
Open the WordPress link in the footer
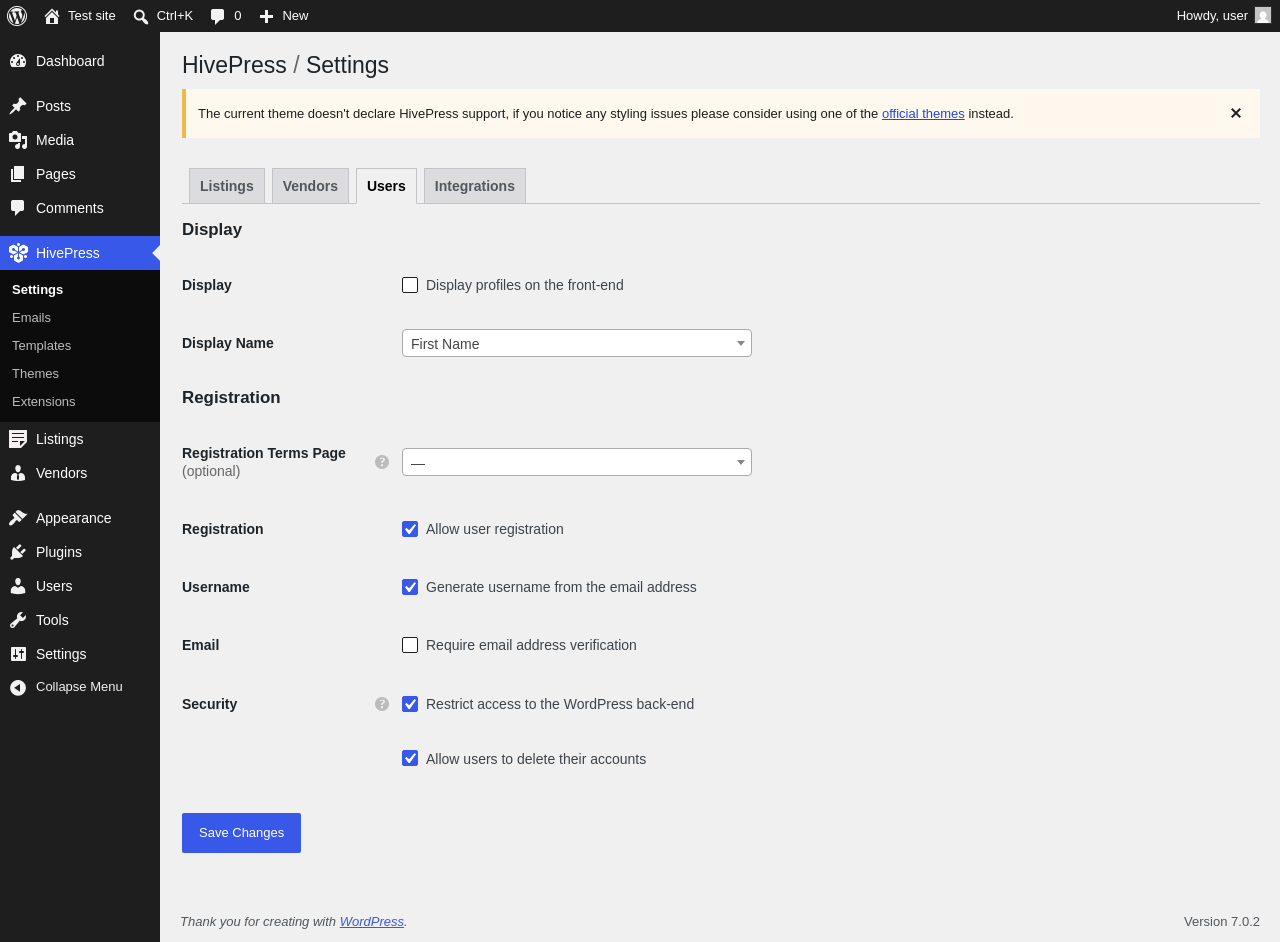[372, 922]
